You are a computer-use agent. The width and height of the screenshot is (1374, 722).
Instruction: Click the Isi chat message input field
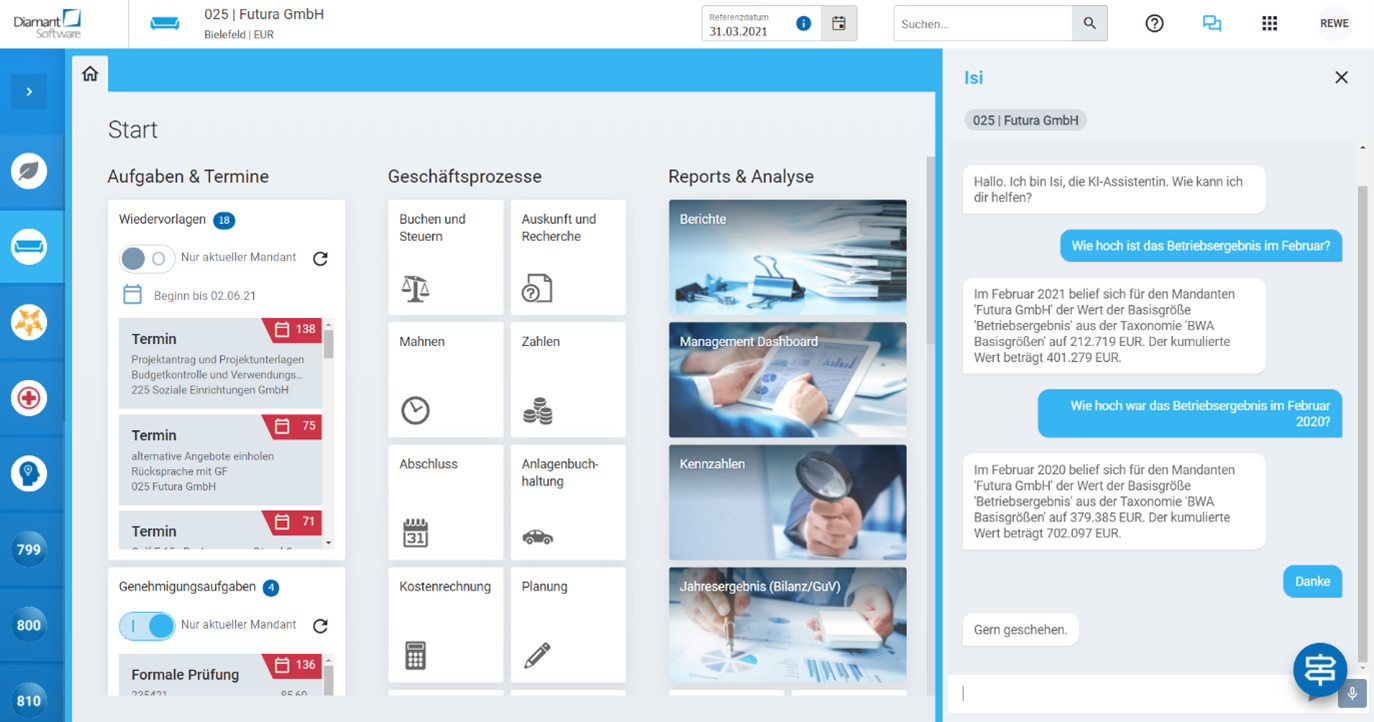coord(1120,693)
